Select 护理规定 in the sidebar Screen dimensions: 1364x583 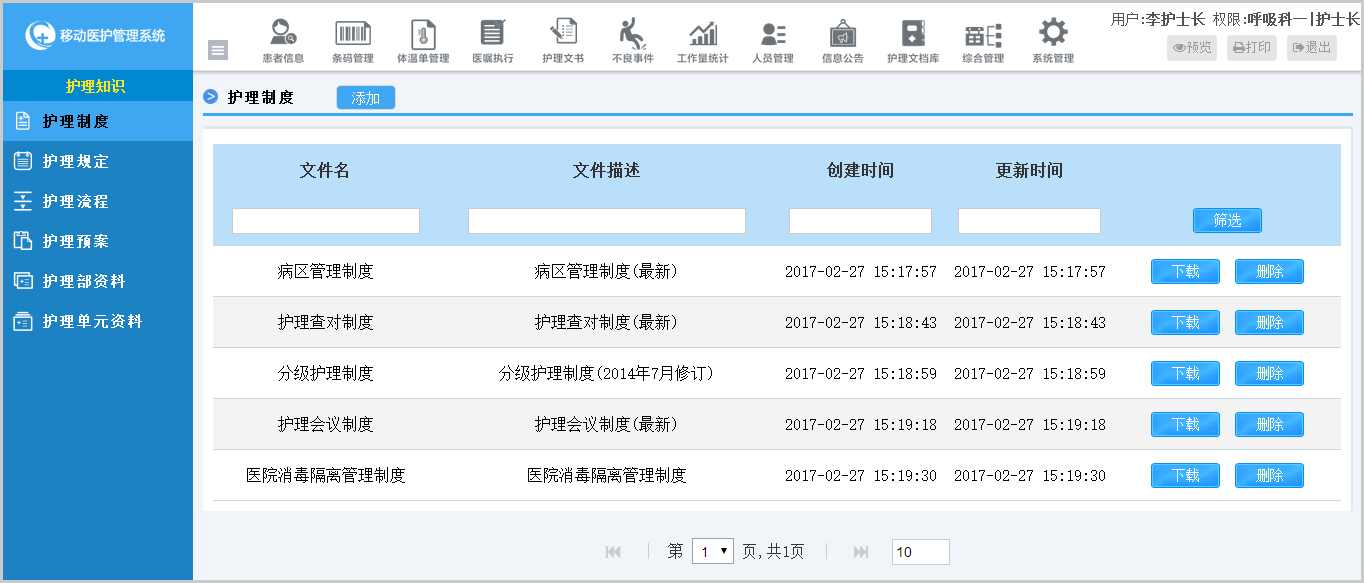tap(76, 161)
